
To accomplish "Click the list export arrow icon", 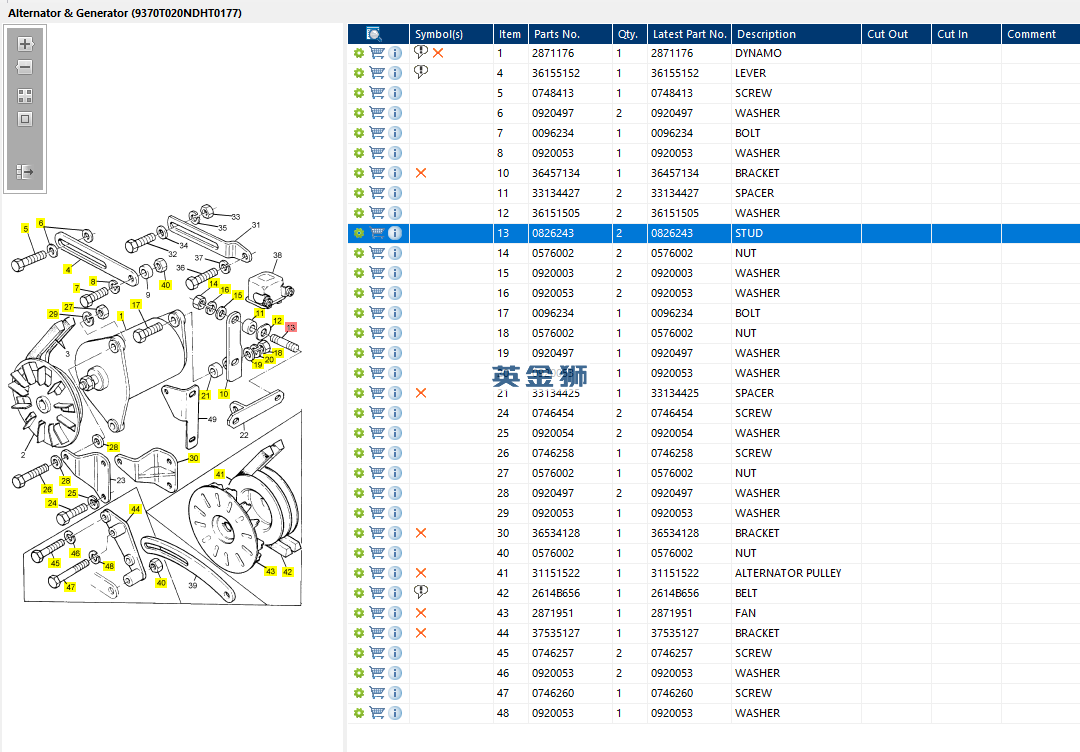I will pos(25,171).
